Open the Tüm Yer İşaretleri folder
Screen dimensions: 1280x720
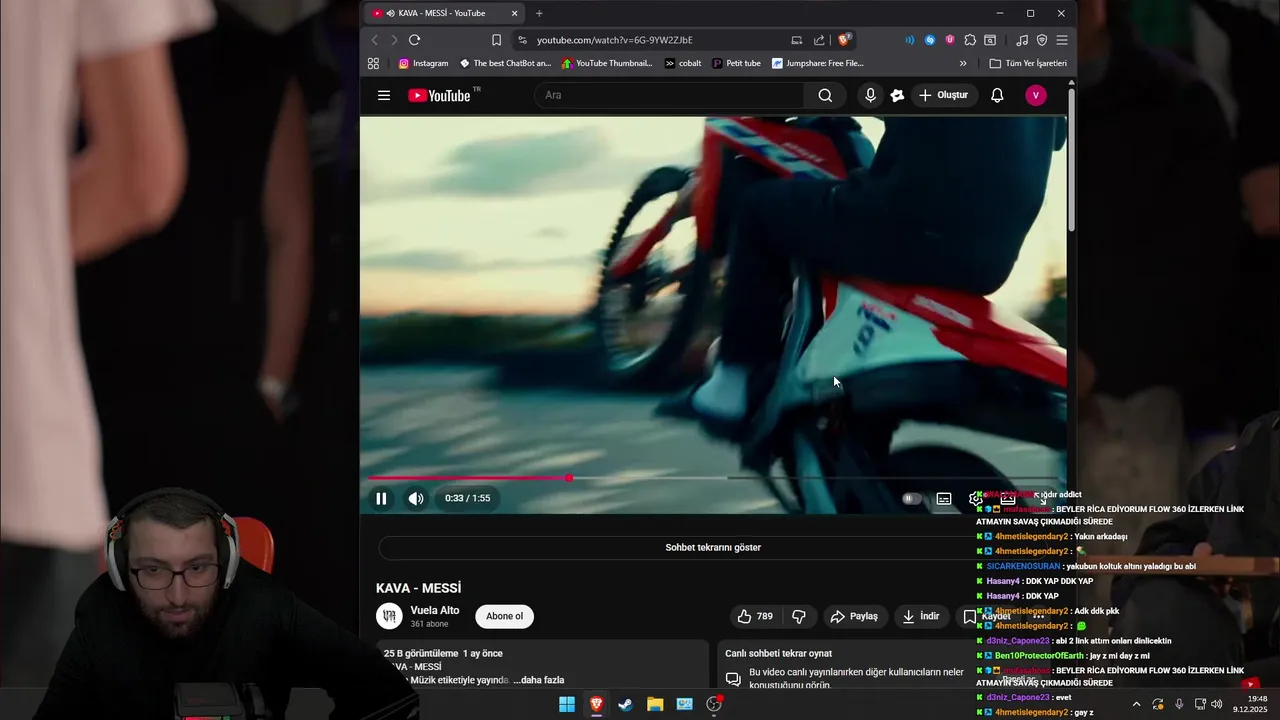click(x=1028, y=63)
